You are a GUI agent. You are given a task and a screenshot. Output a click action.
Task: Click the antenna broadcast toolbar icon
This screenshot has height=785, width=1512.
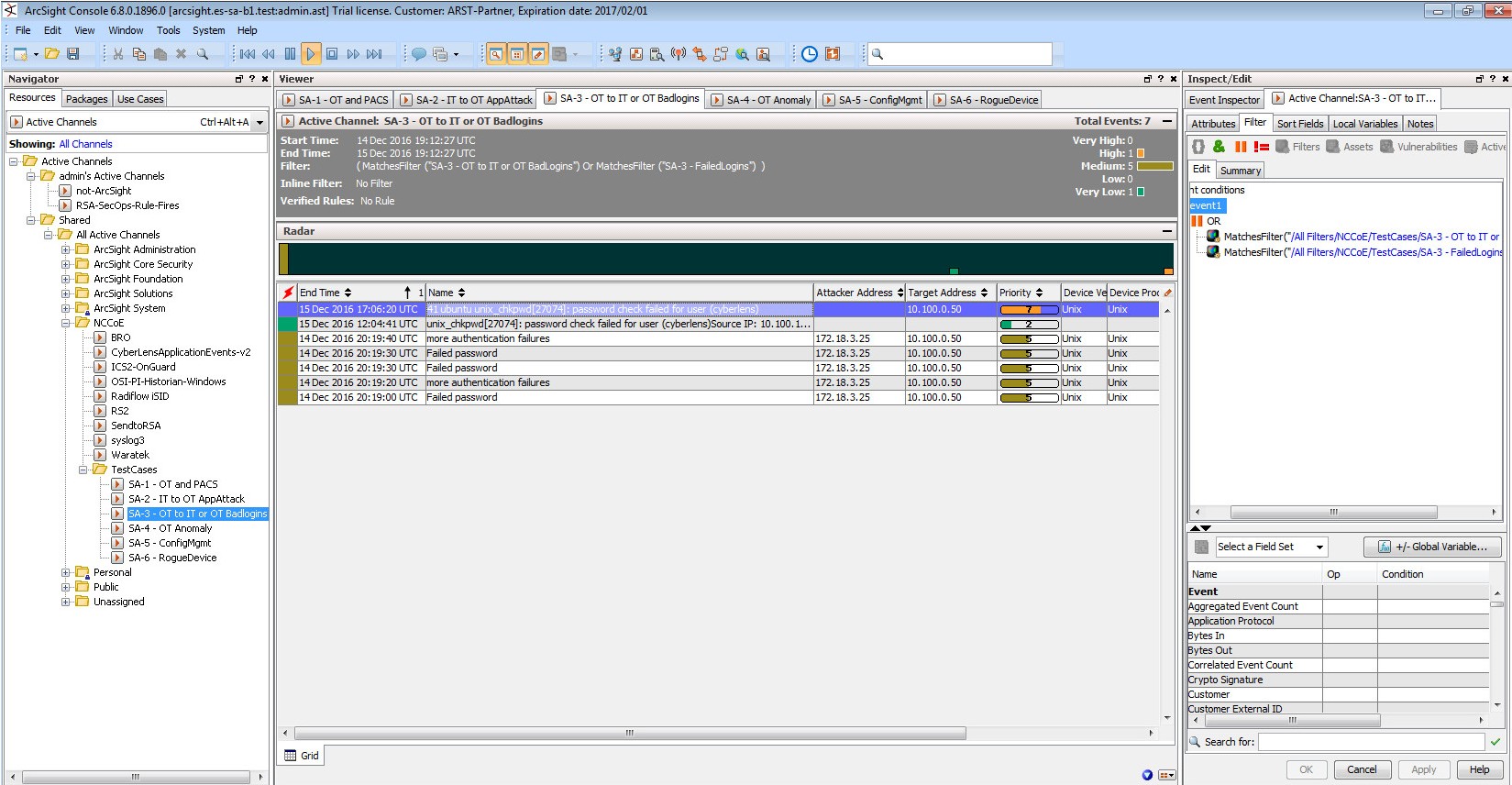pyautogui.click(x=679, y=54)
